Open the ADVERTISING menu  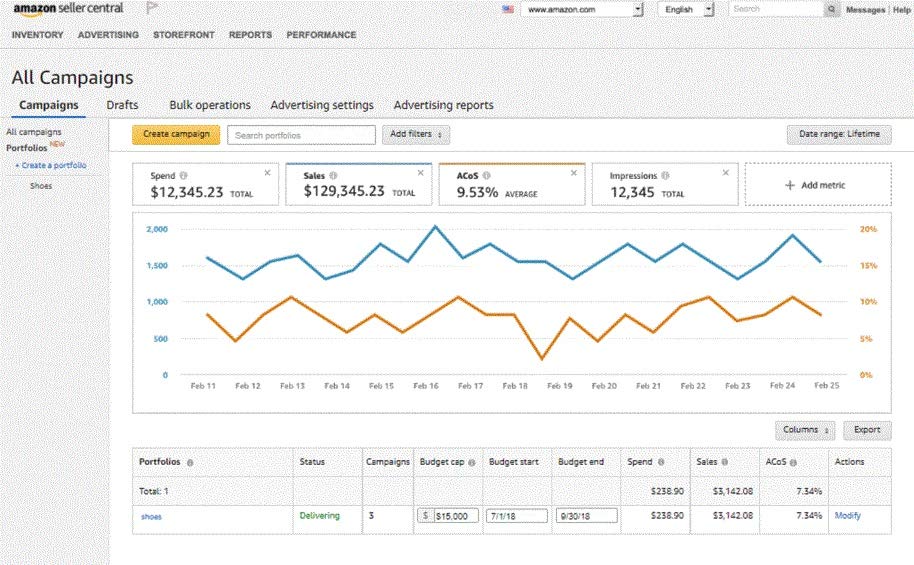108,35
